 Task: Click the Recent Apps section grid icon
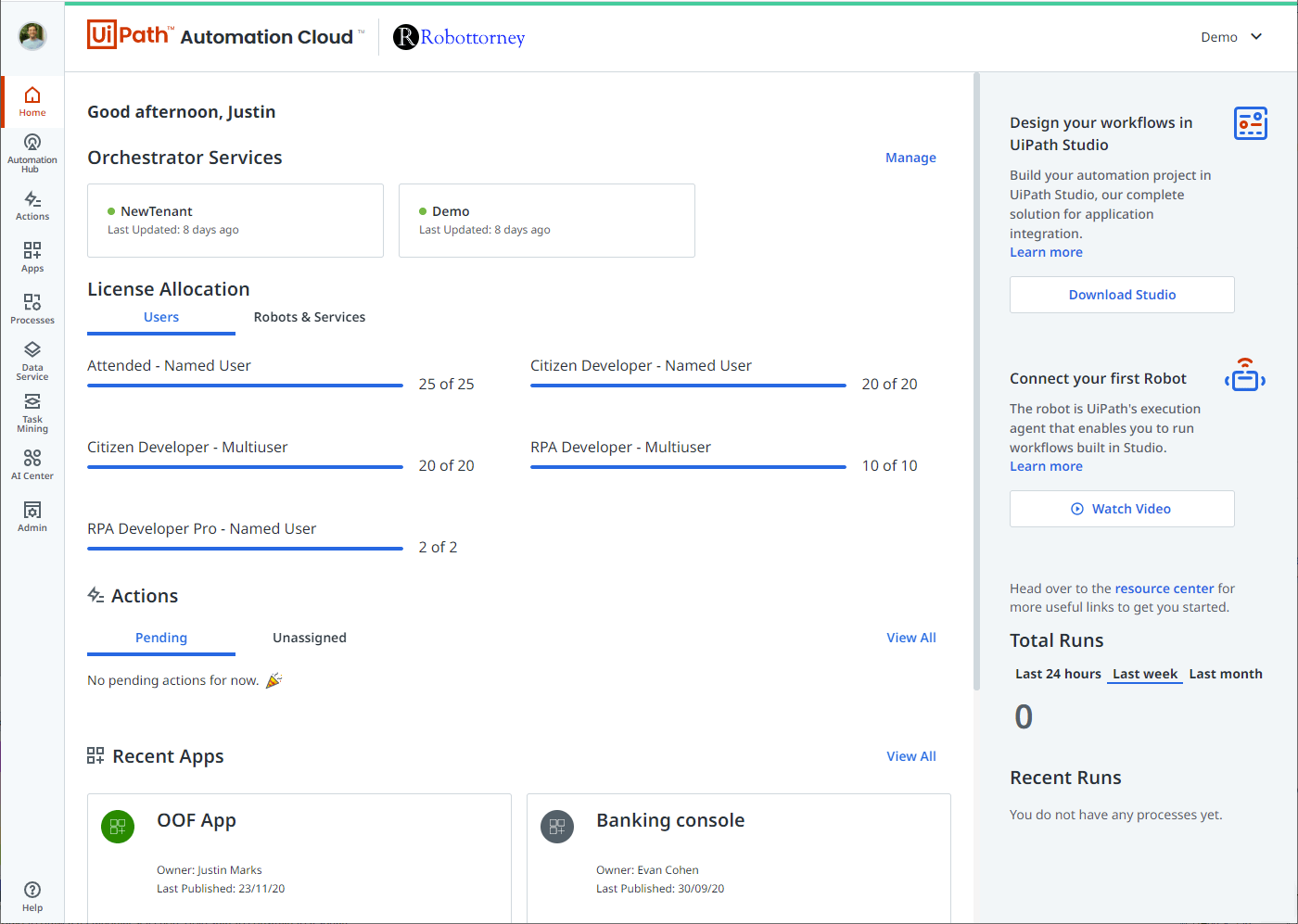(95, 755)
